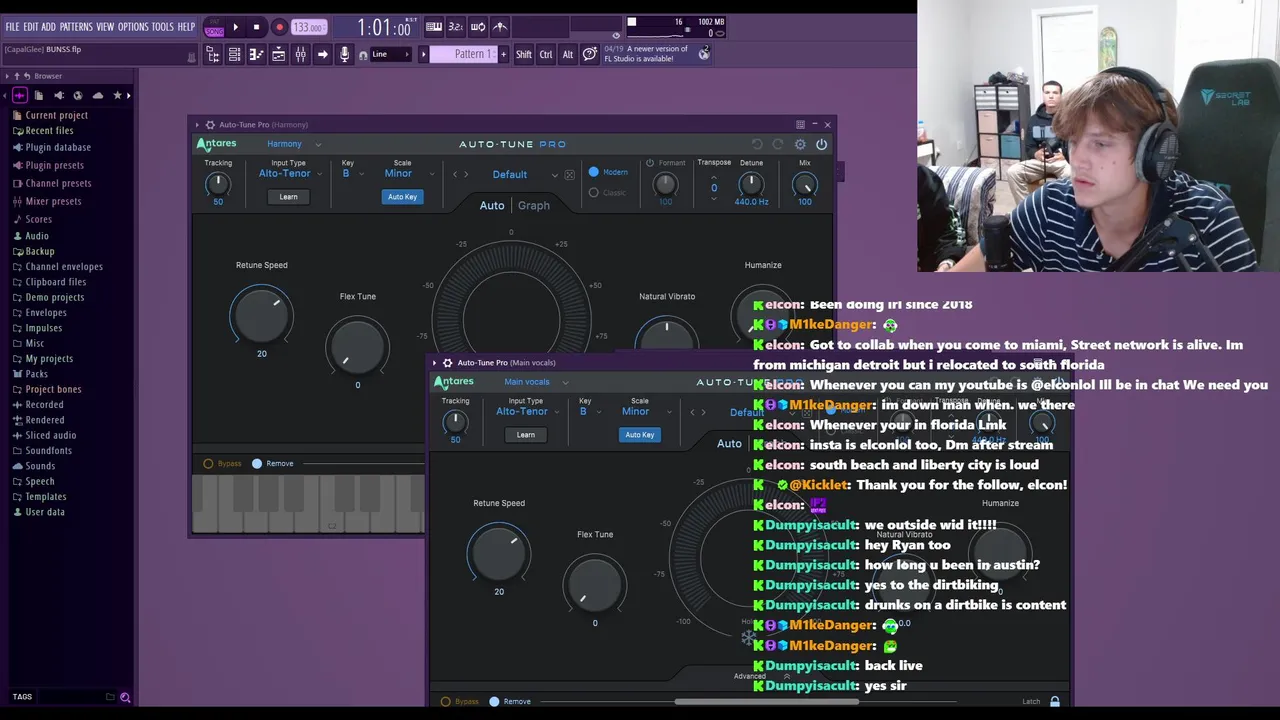Select Remove in Main vocals Auto-Tune
This screenshot has width=1280, height=720.
(494, 701)
